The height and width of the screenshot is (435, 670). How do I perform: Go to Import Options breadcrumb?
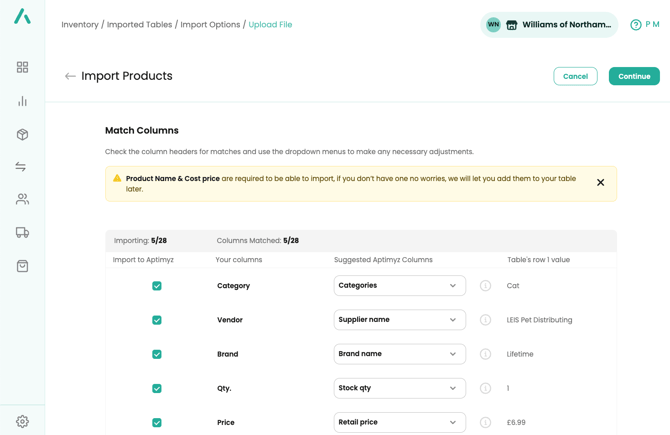pos(210,25)
